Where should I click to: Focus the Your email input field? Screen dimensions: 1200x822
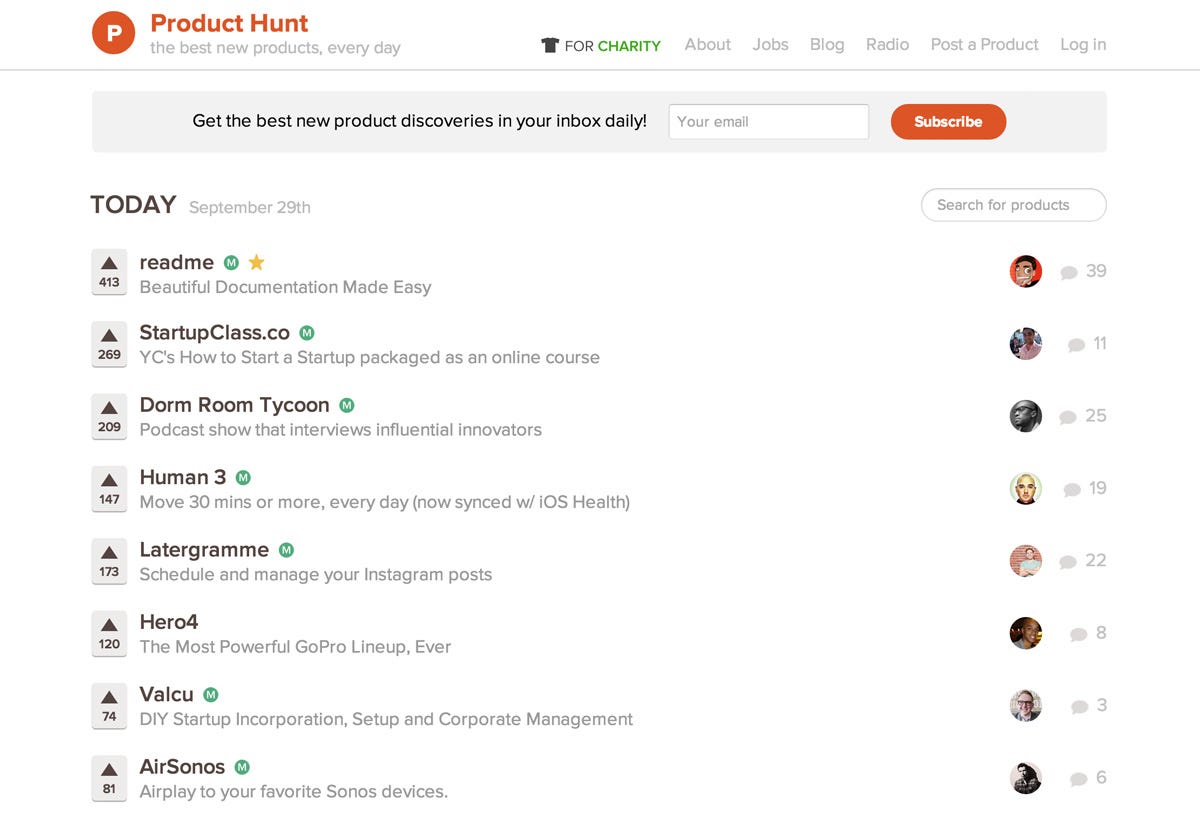[768, 122]
